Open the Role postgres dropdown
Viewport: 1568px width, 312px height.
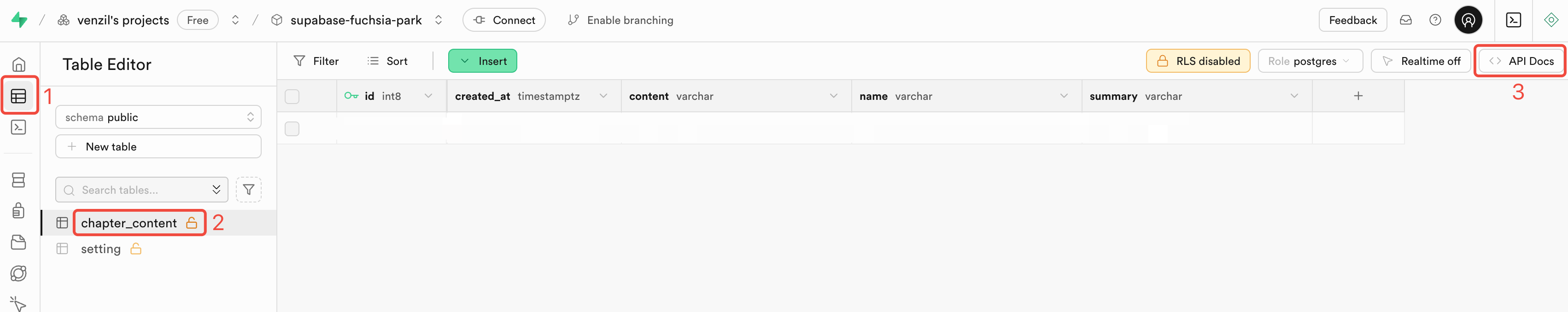click(x=1309, y=61)
